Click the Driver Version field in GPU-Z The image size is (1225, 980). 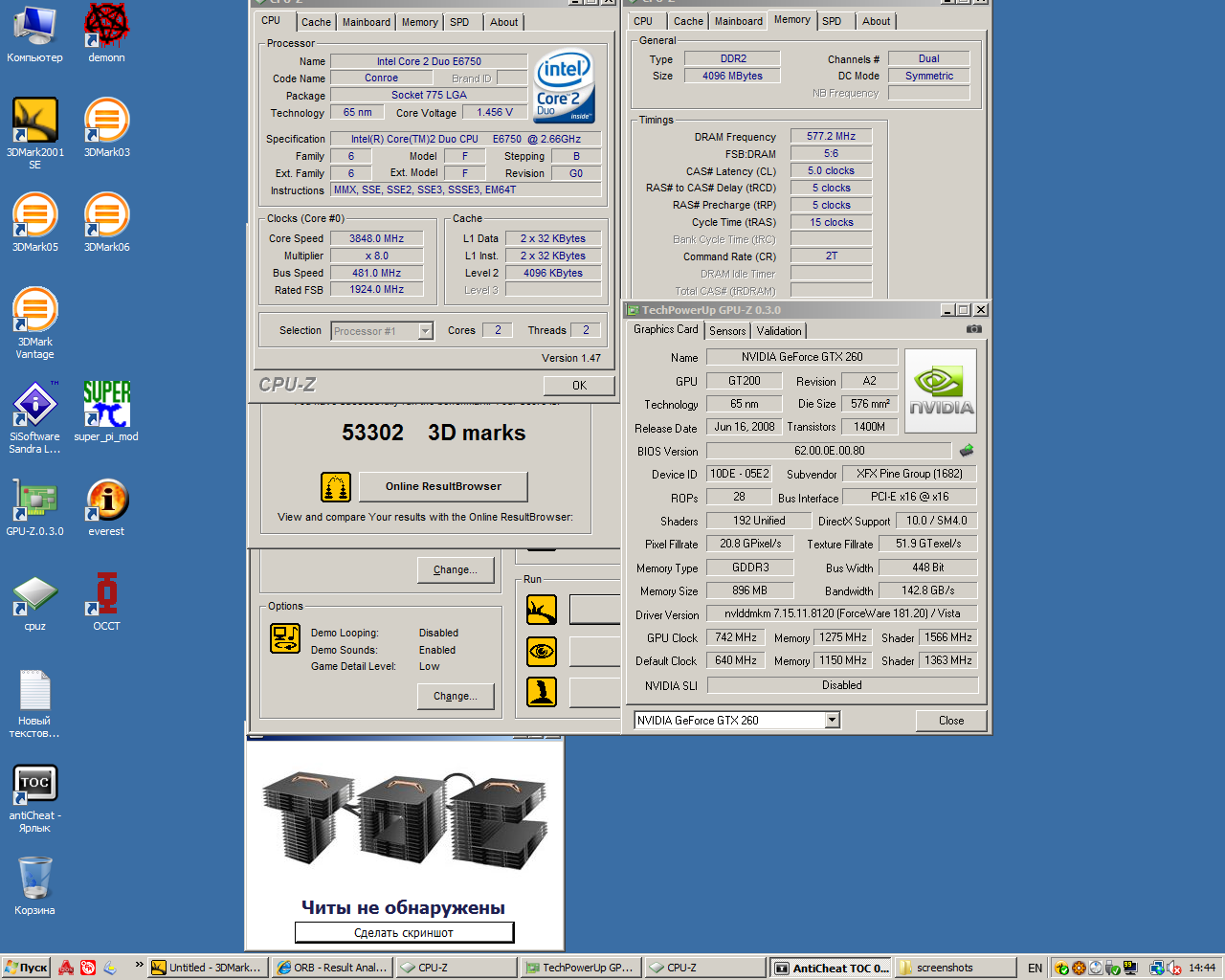coord(841,613)
